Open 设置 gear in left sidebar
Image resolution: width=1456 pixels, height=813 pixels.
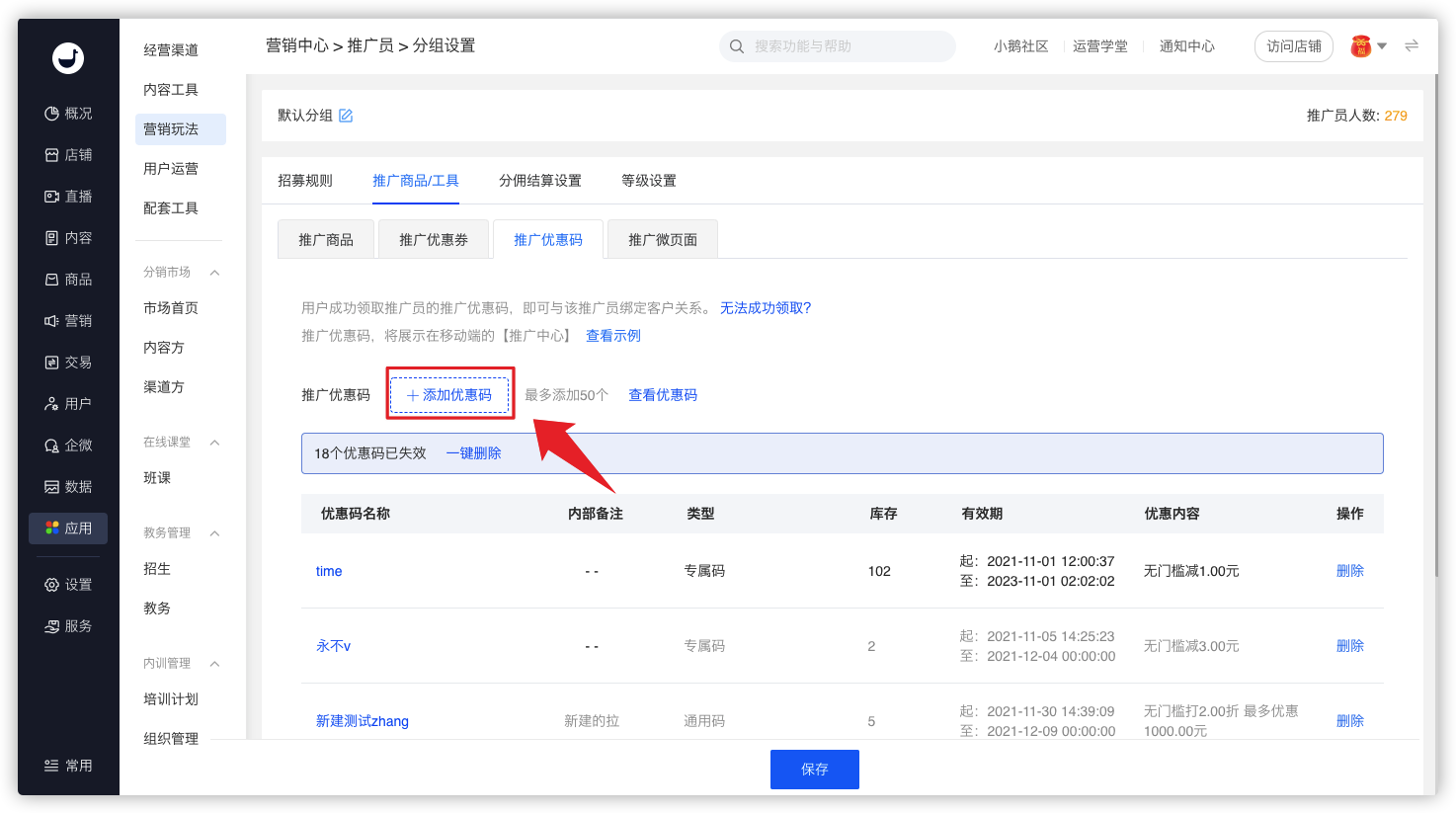pyautogui.click(x=51, y=585)
